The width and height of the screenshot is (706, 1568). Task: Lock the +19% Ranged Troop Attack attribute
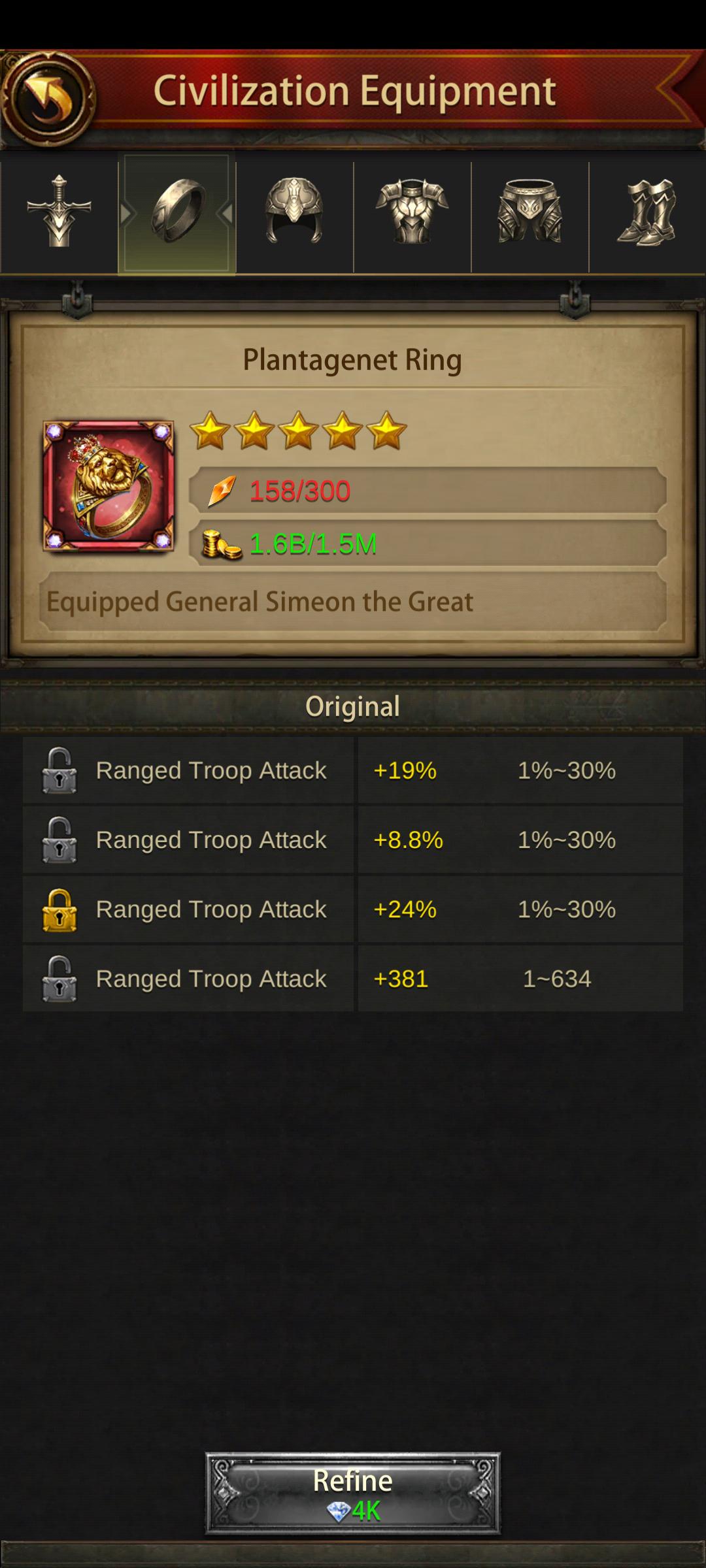coord(59,770)
